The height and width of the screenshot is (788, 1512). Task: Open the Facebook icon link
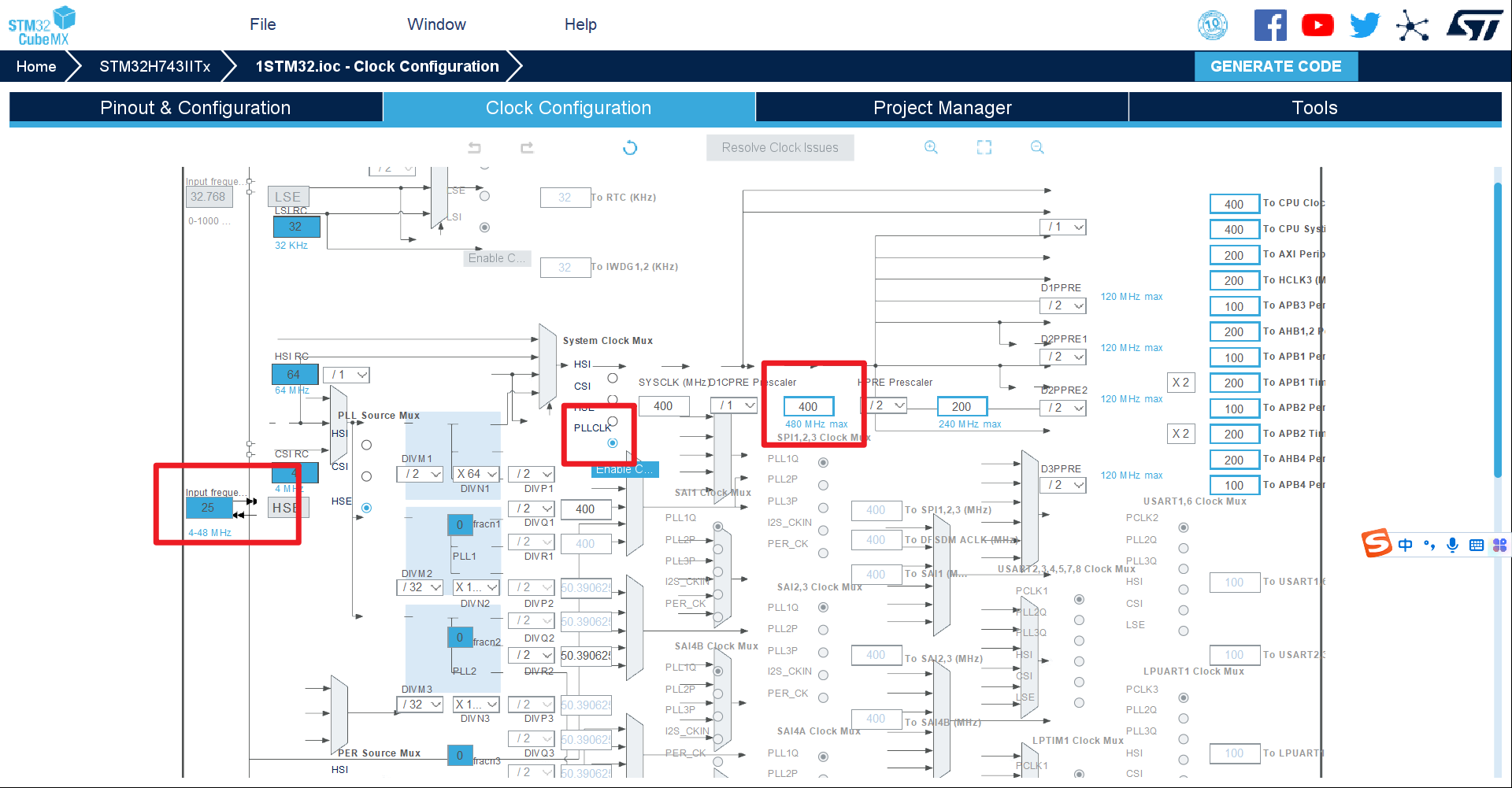point(1270,25)
